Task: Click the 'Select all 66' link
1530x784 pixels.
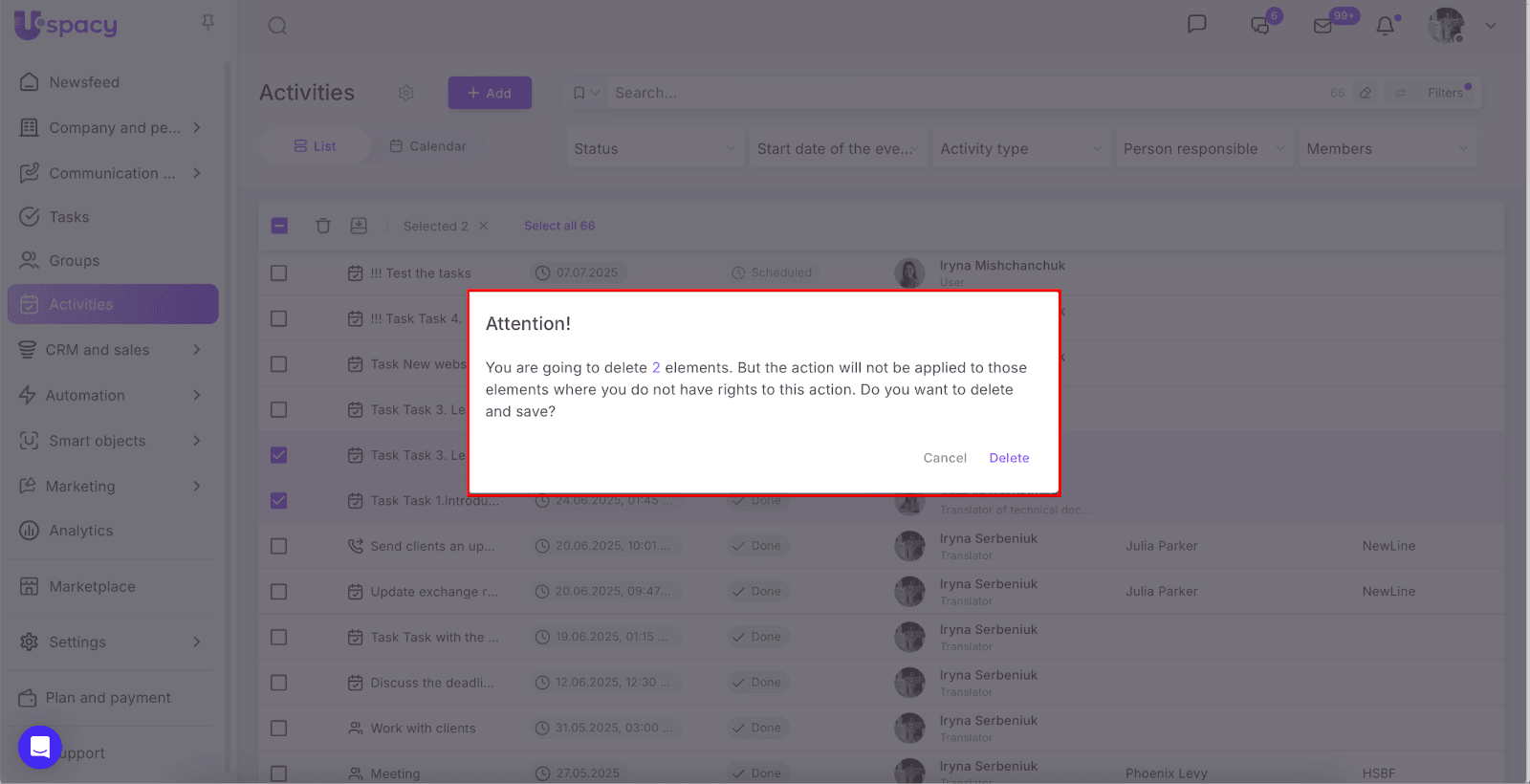Action: point(559,226)
